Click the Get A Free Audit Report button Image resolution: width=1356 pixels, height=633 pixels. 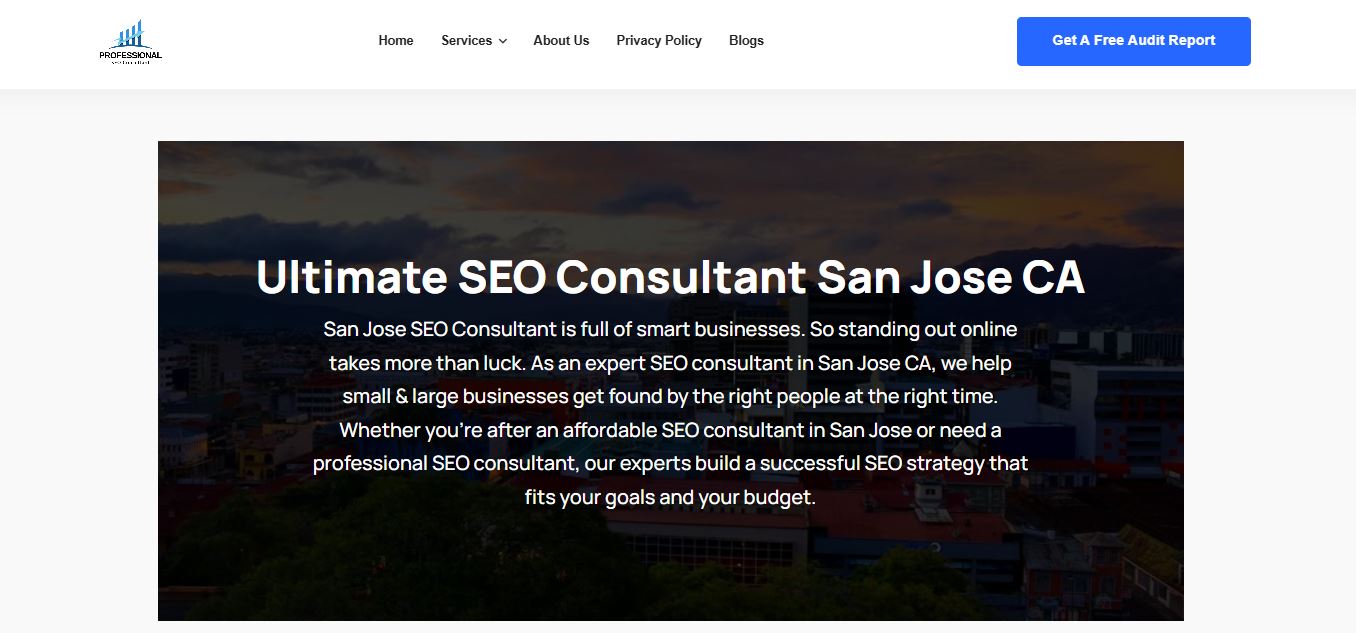click(1133, 41)
